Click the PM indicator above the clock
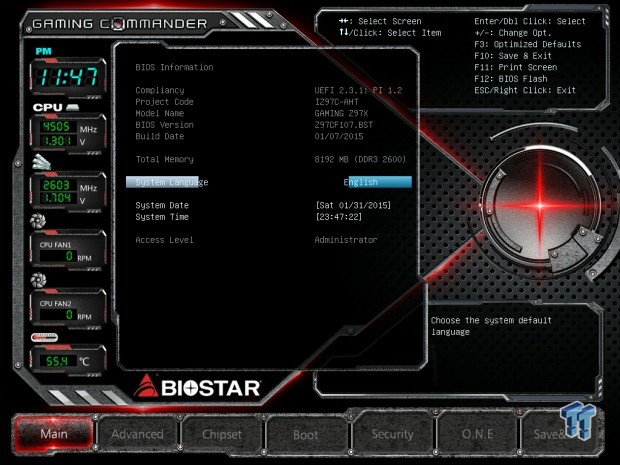620x465 pixels. click(43, 51)
